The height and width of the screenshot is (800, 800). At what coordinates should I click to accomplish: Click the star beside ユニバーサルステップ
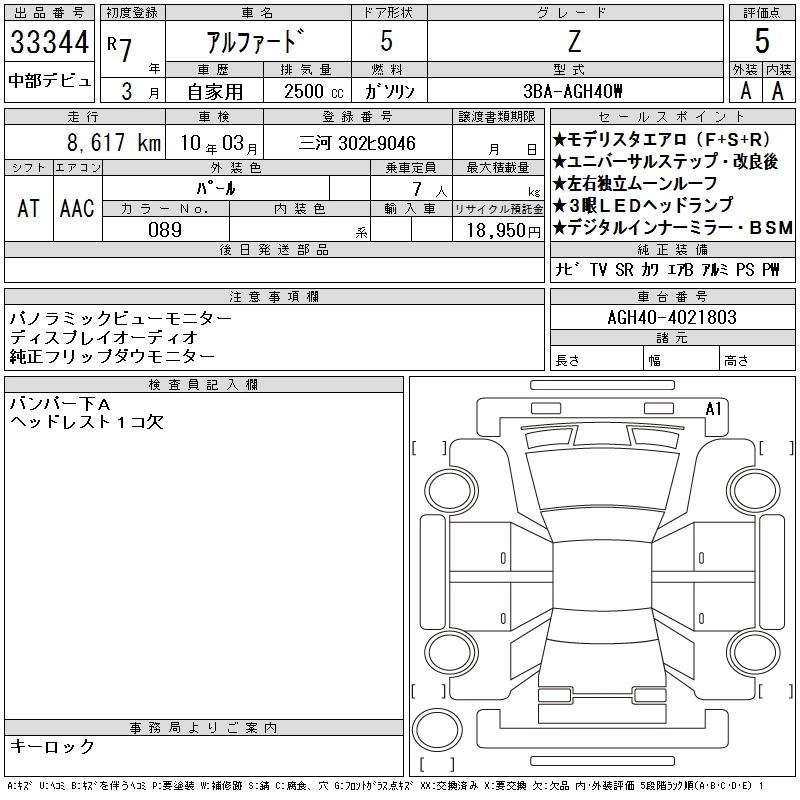point(560,162)
